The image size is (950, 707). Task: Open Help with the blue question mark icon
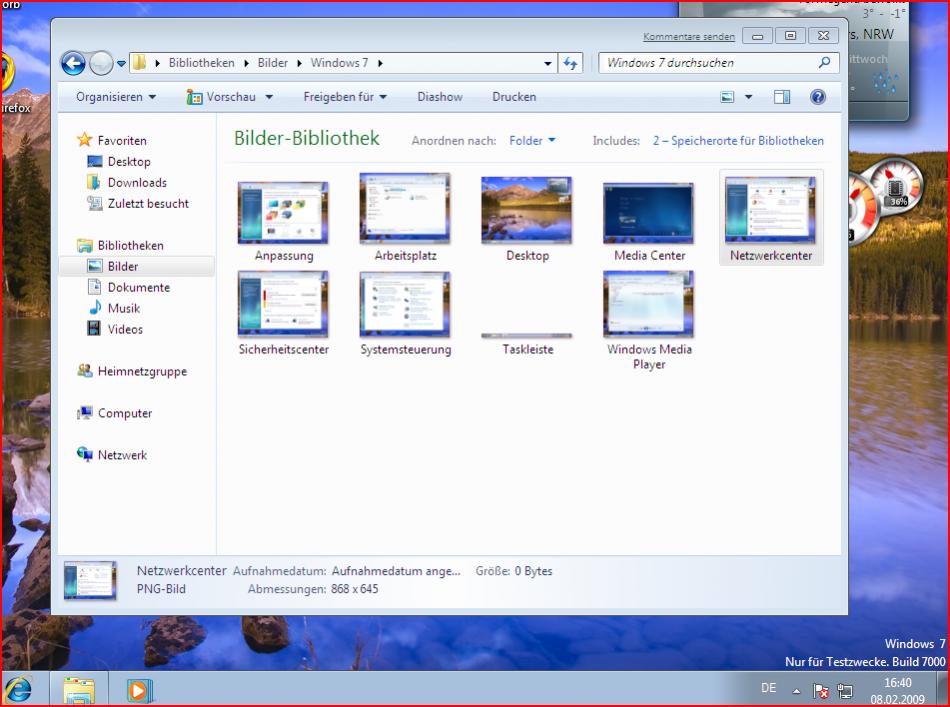pyautogui.click(x=818, y=97)
